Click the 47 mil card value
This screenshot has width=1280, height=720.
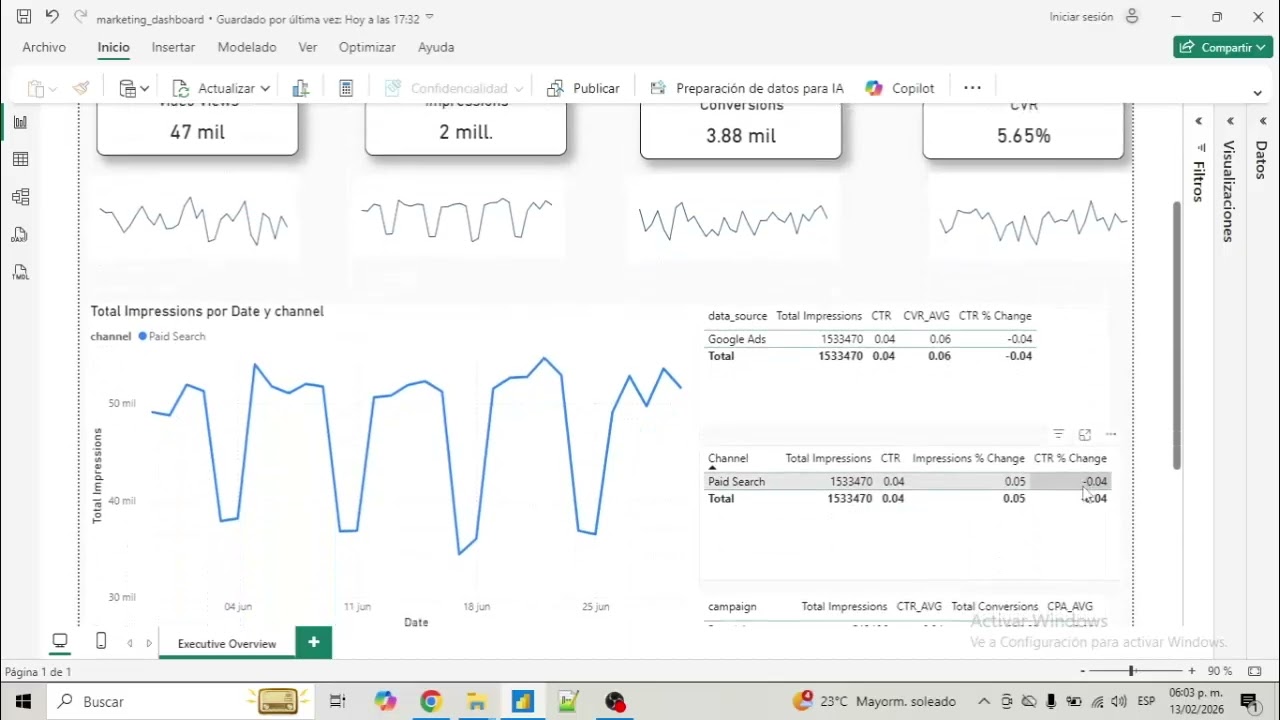[x=197, y=132]
